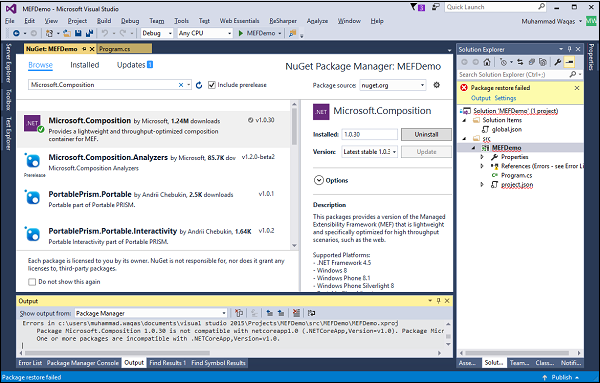The height and width of the screenshot is (383, 600).
Task: Click the Save All toolbar icon
Action: [x=89, y=33]
